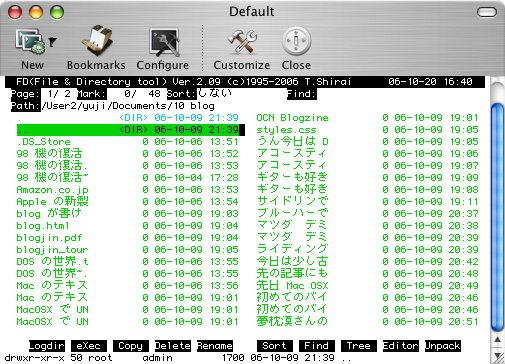Screen dimensions: 505x364
Task: Click the toolbar toggle pill button in title bar
Action: (x=487, y=12)
